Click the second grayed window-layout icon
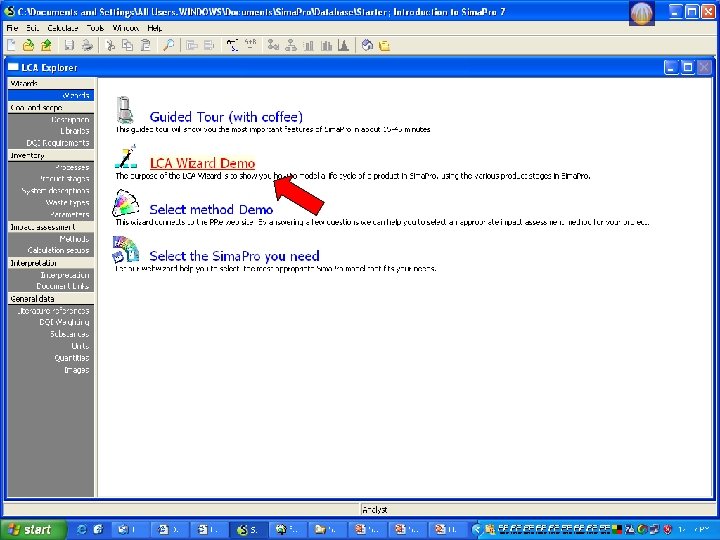 click(x=209, y=45)
